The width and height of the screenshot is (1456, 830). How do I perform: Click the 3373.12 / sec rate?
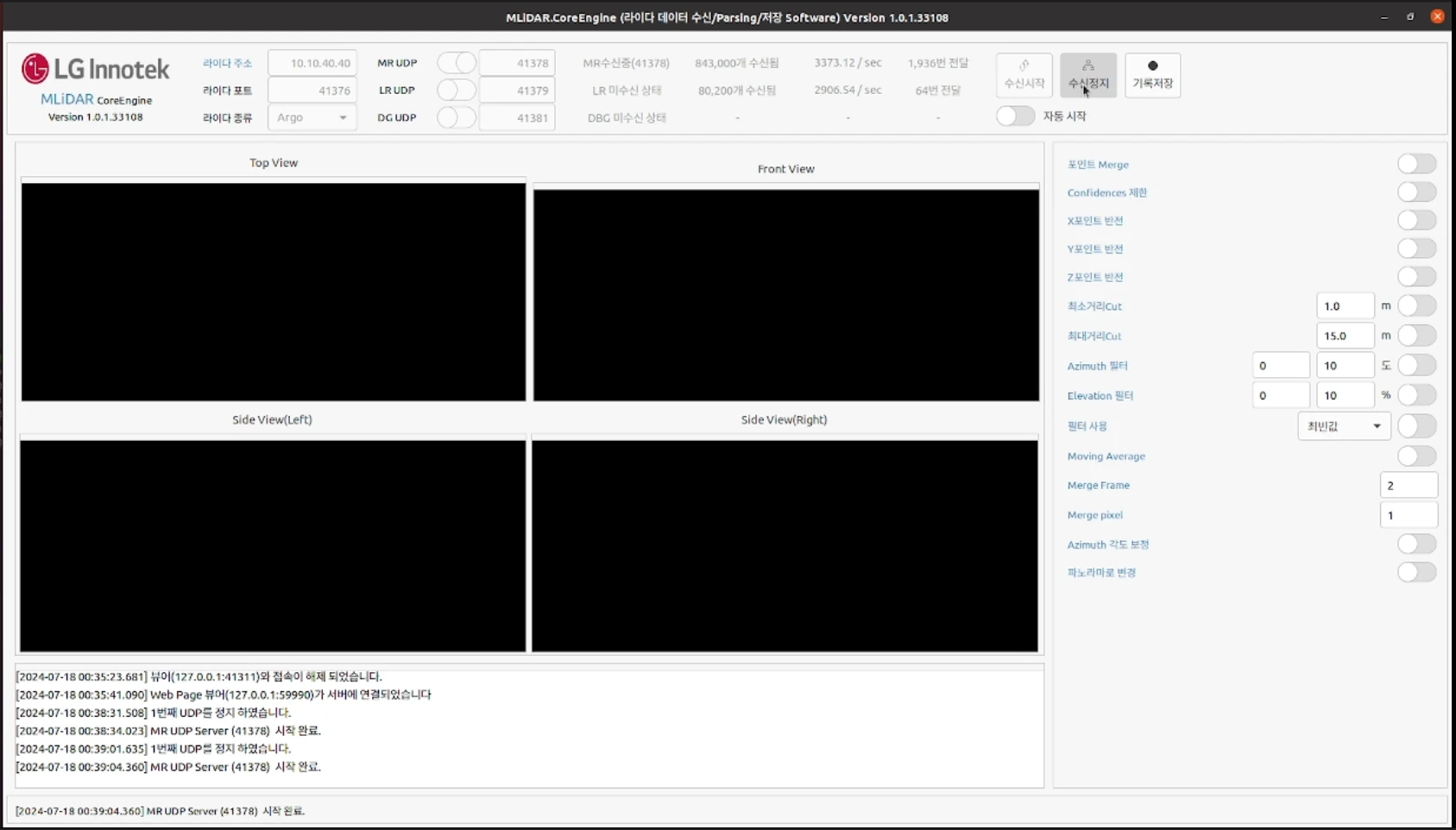[848, 63]
